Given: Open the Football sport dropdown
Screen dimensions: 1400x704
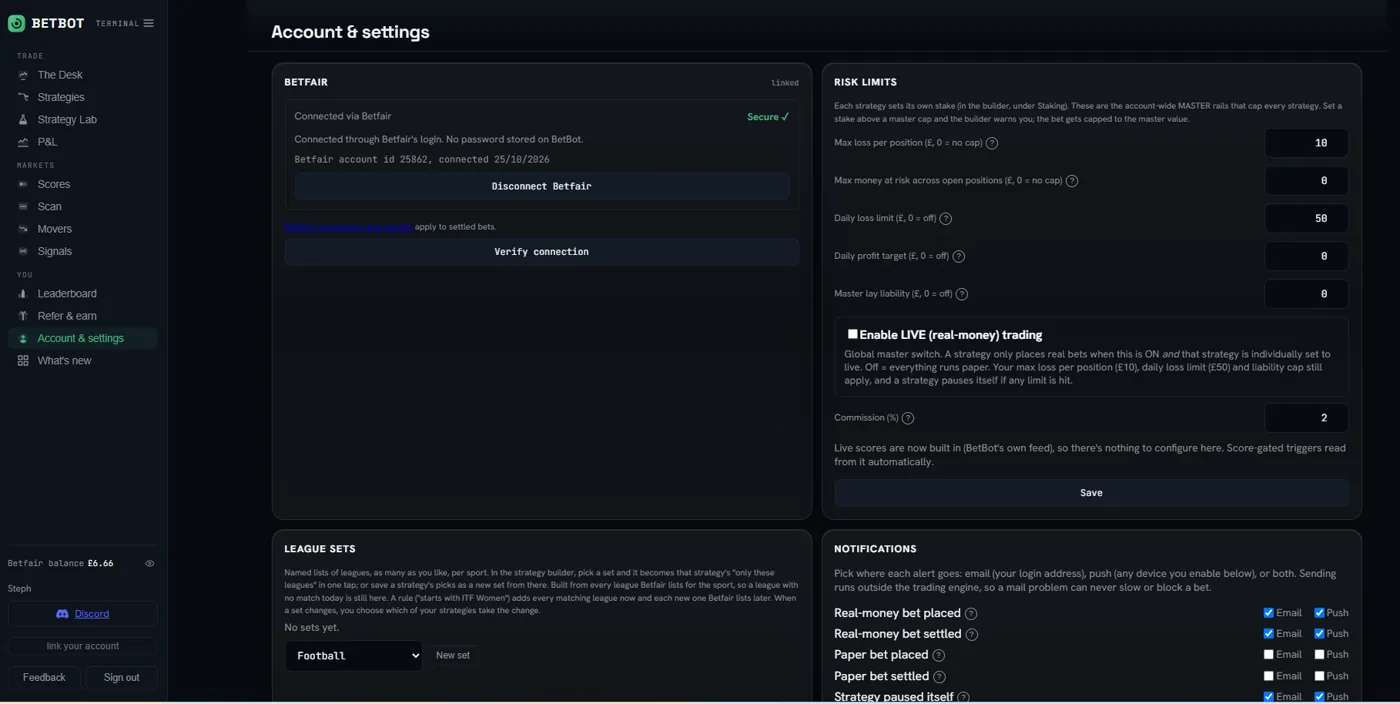Looking at the screenshot, I should [x=354, y=656].
